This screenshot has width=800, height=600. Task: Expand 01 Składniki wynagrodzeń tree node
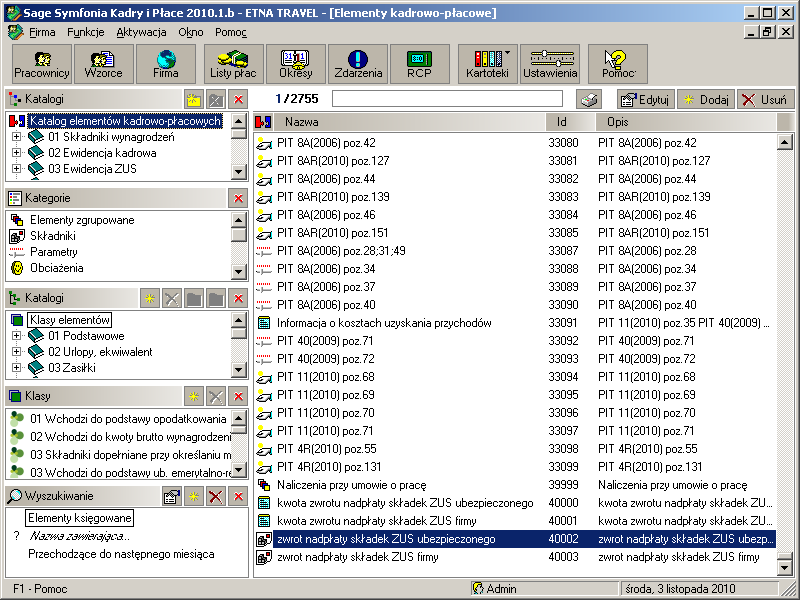16,137
